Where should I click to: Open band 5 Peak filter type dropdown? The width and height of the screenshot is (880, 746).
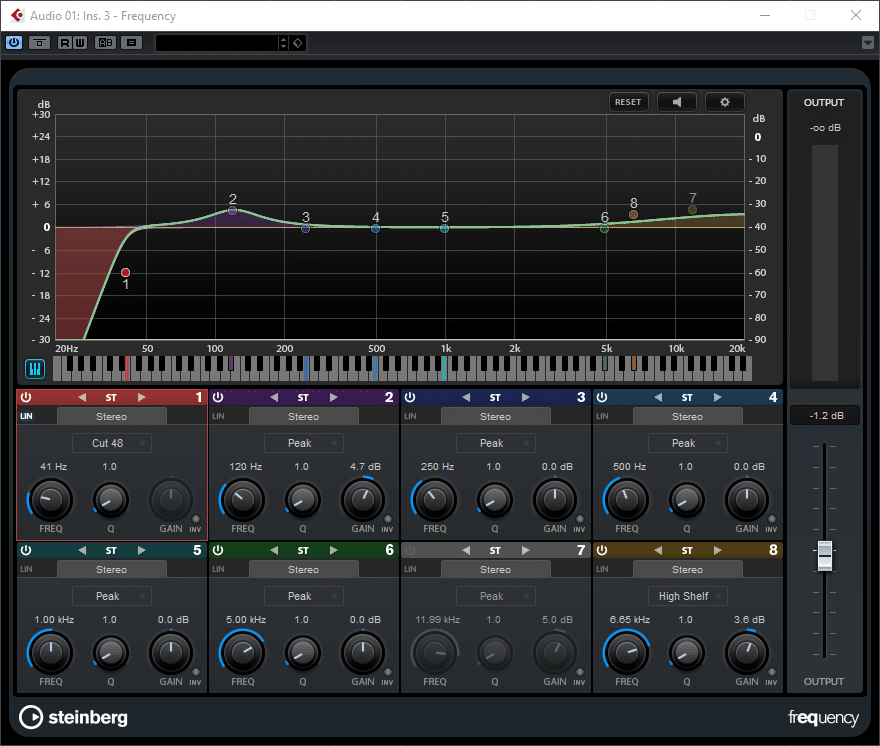point(112,596)
